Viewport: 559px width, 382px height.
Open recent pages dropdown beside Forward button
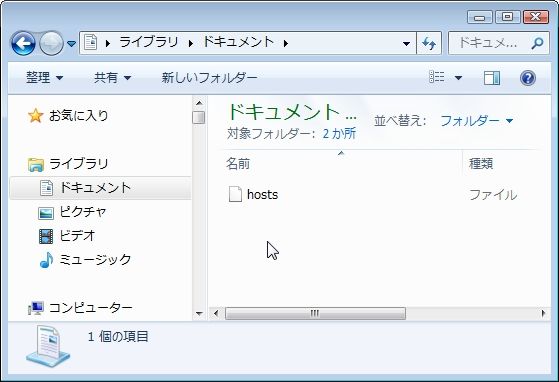coord(72,44)
